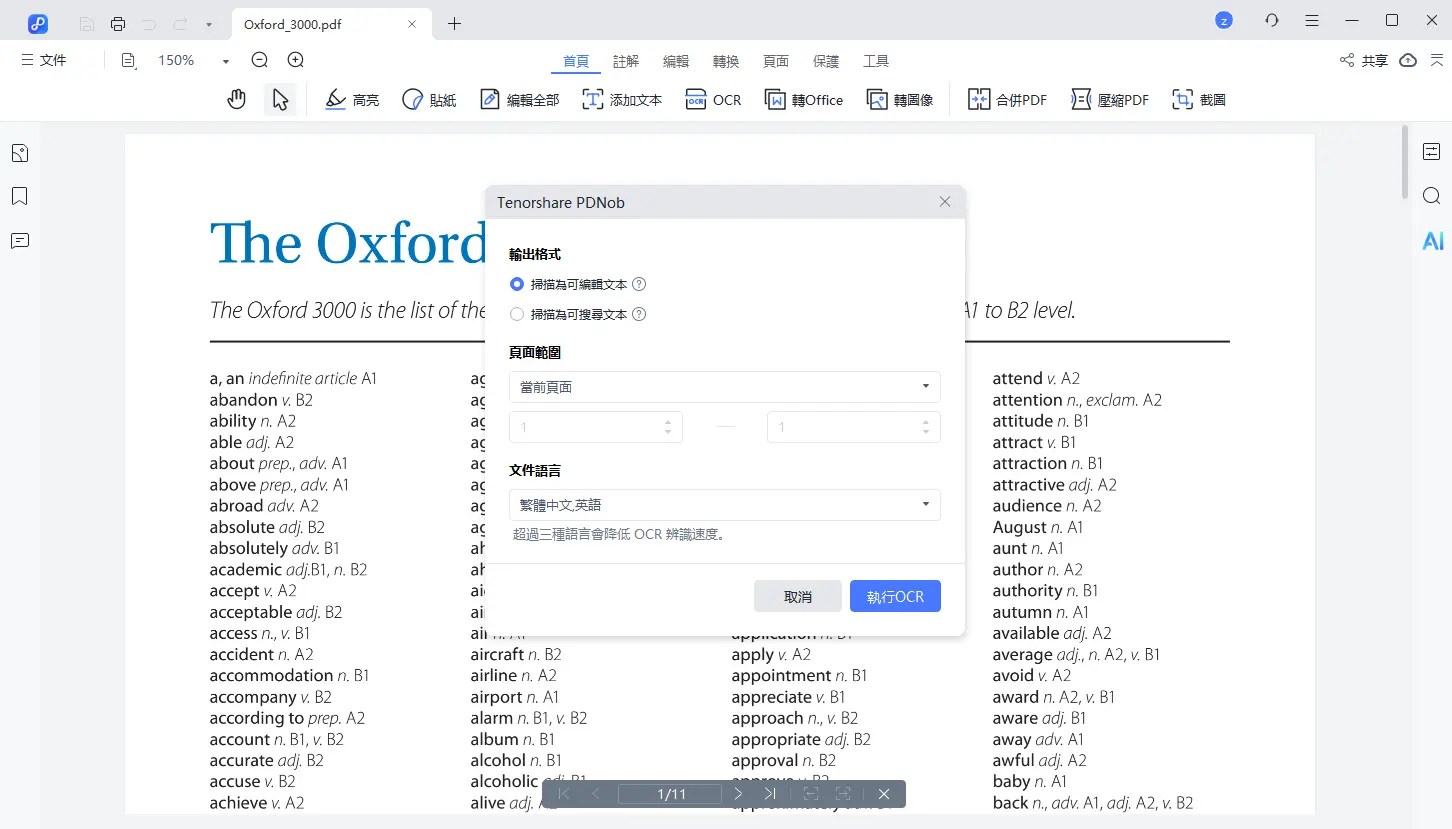This screenshot has height=829, width=1452.
Task: Go to the previous page
Action: click(x=596, y=794)
